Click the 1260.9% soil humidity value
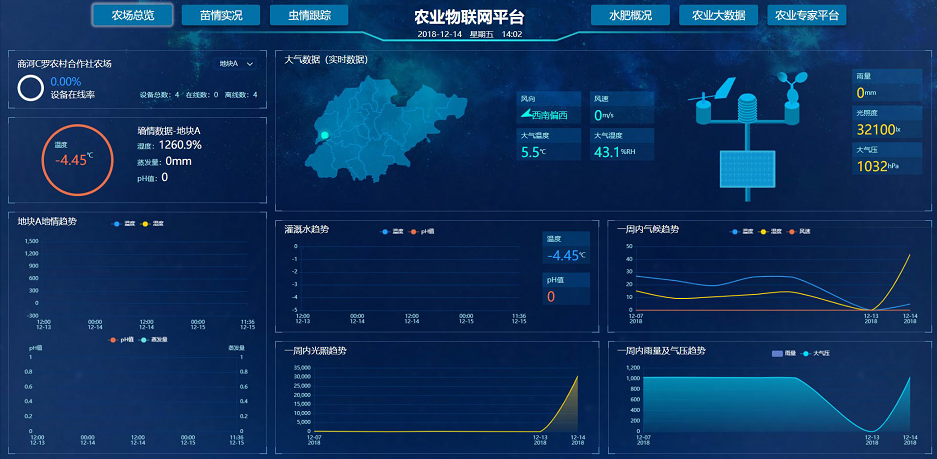Viewport: 937px width, 459px height. 180,145
